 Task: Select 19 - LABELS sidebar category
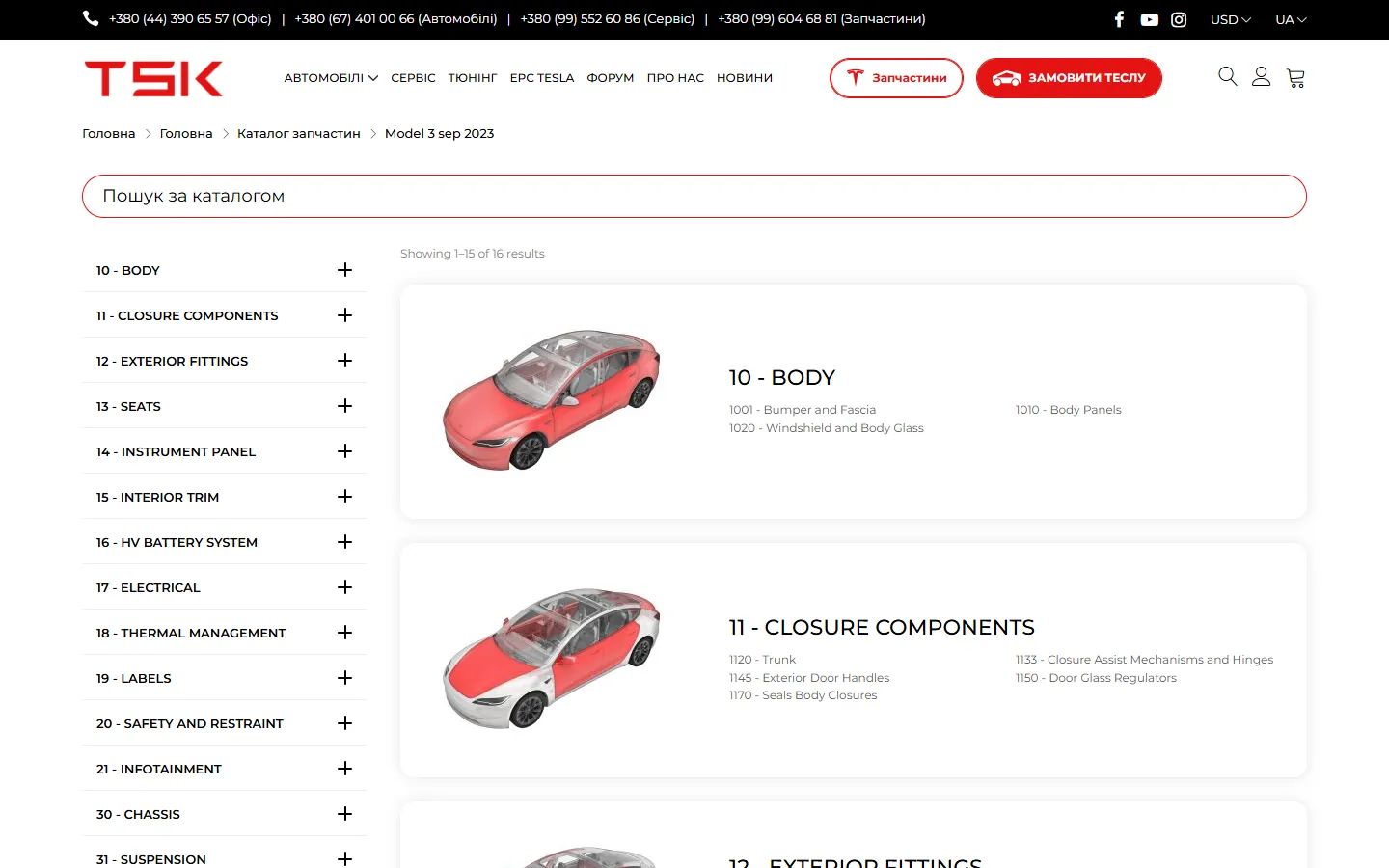coord(134,679)
